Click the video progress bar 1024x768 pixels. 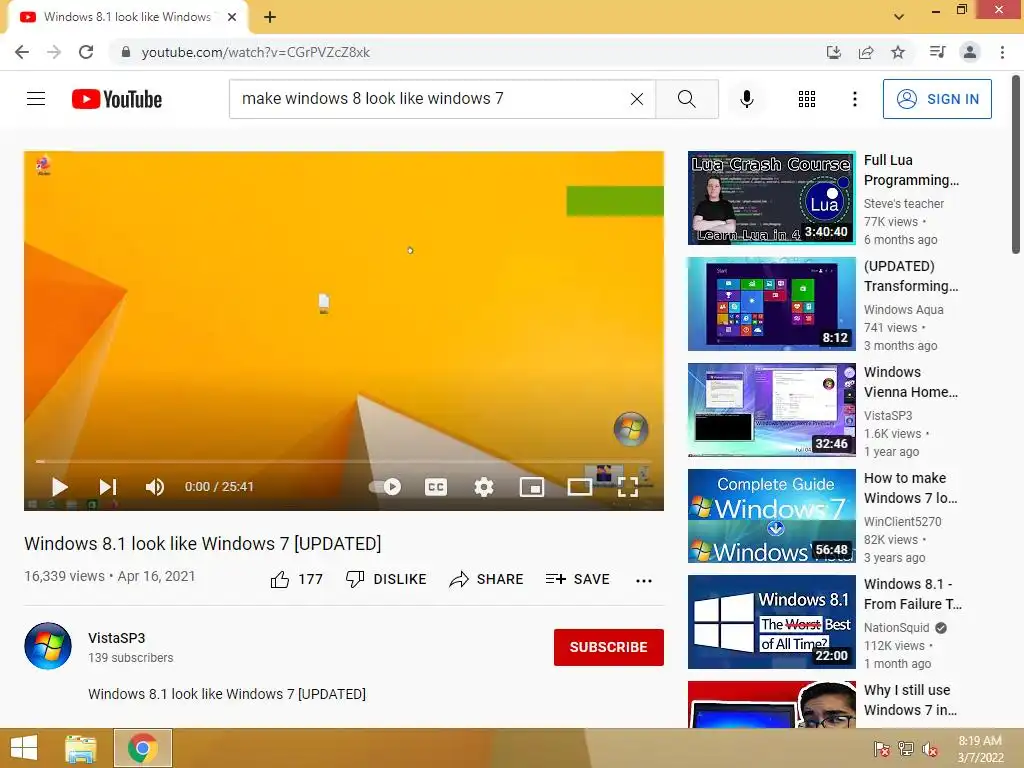[x=344, y=462]
